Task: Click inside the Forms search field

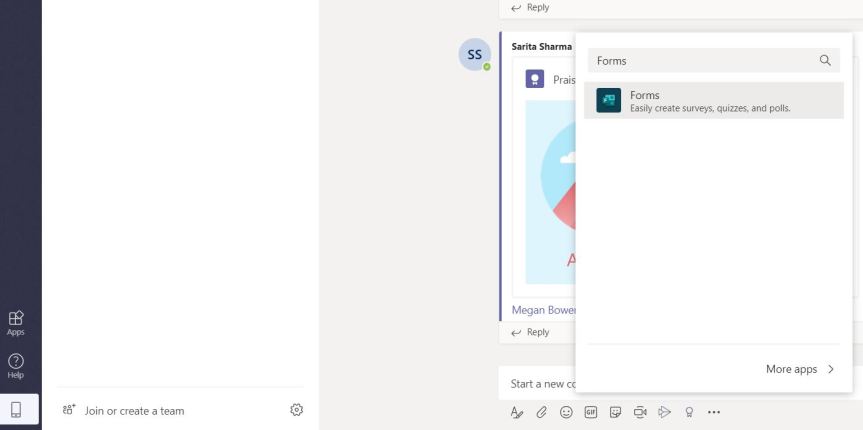Action: (700, 61)
